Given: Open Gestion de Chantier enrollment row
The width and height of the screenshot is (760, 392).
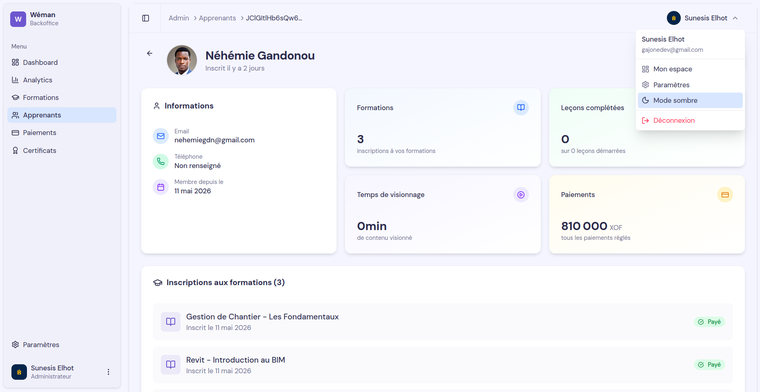Looking at the screenshot, I should (x=443, y=322).
